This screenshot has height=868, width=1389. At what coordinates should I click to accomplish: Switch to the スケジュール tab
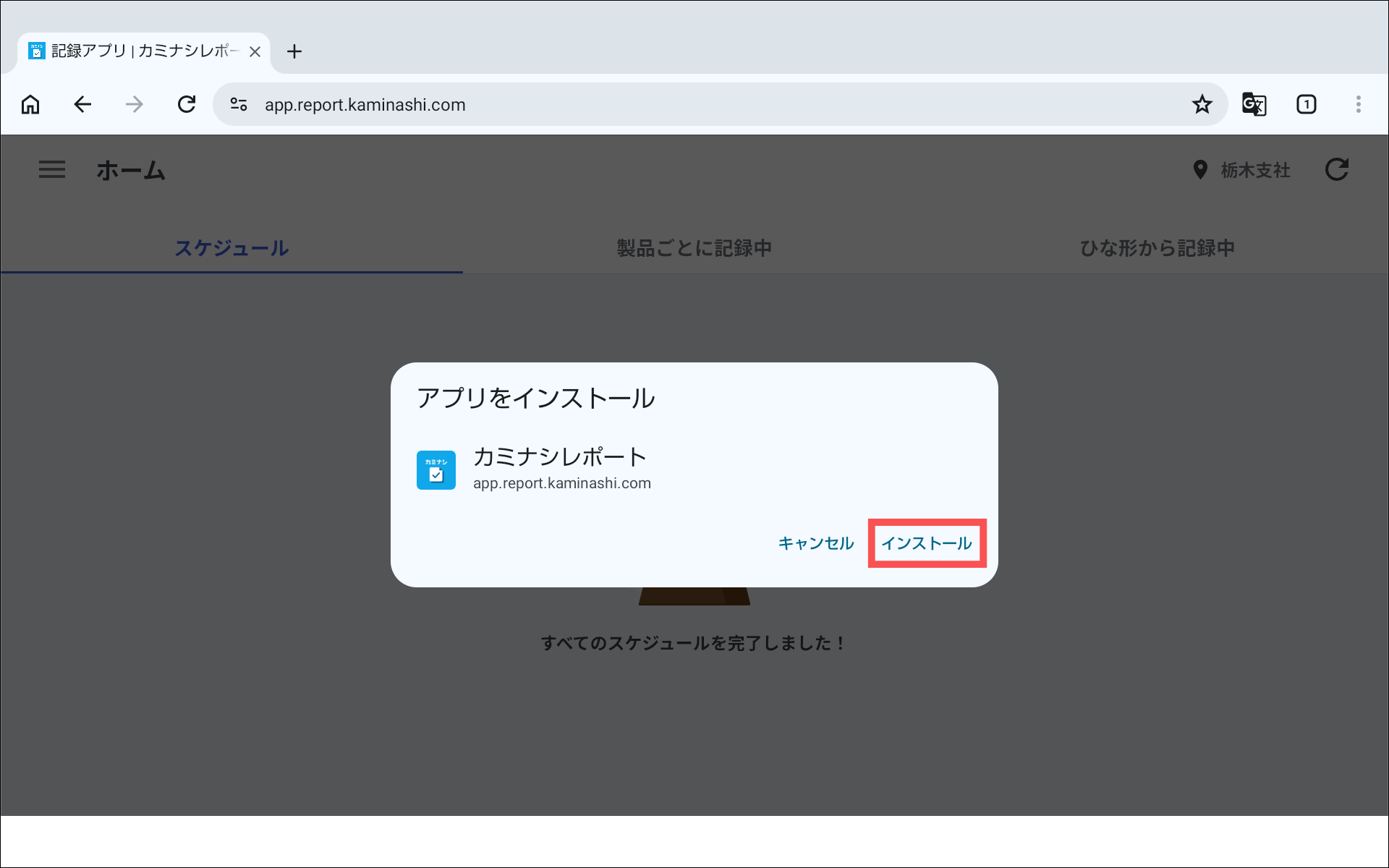pos(231,248)
